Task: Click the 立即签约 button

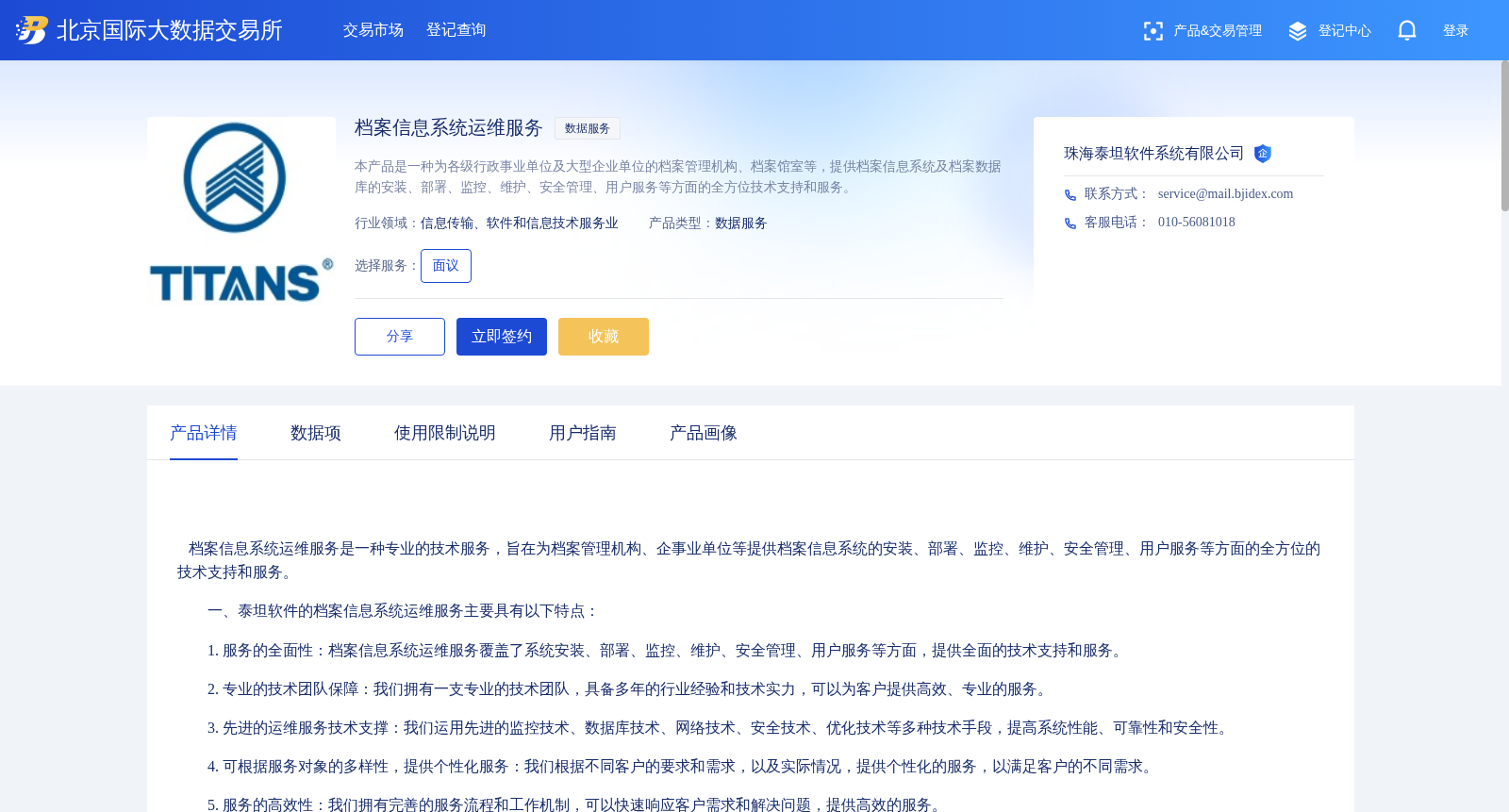Action: pyautogui.click(x=502, y=337)
